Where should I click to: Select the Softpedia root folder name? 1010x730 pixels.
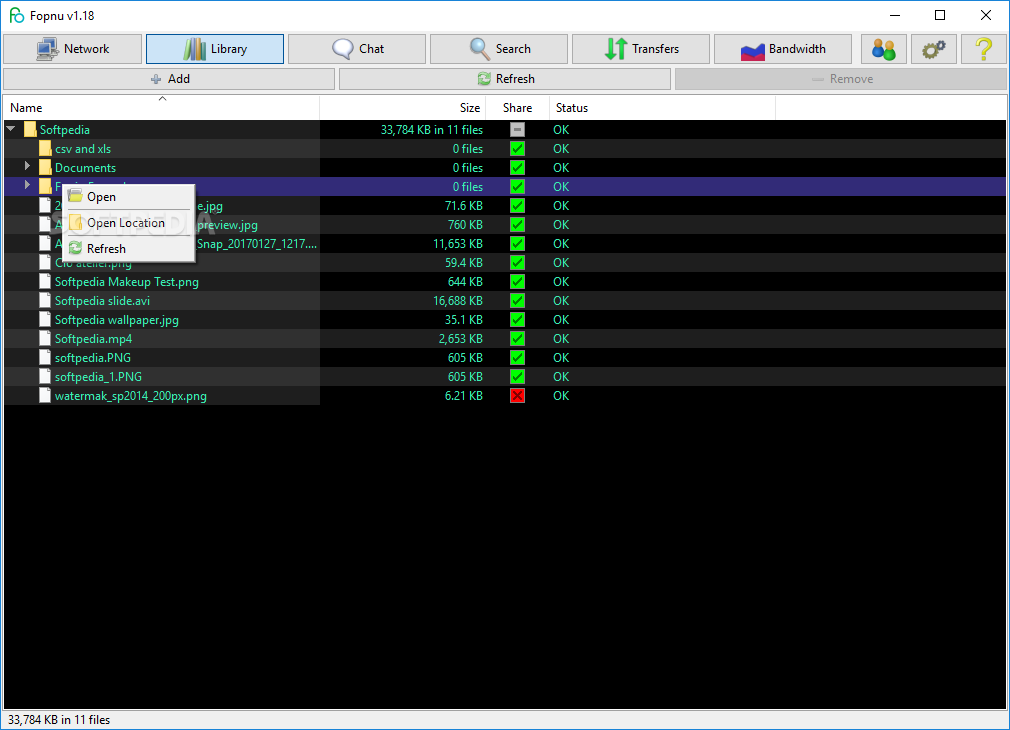tap(65, 130)
